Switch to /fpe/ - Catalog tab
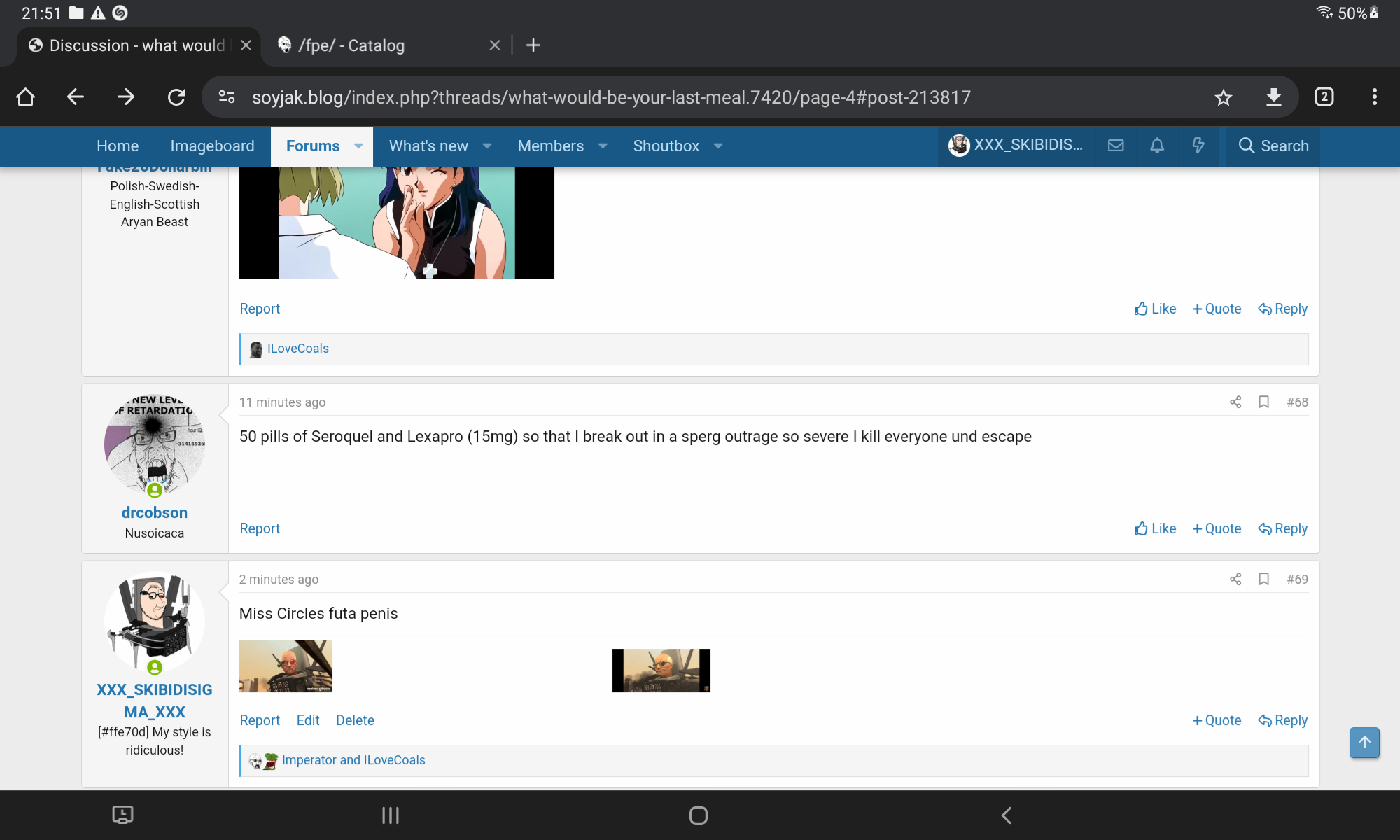 [x=351, y=45]
